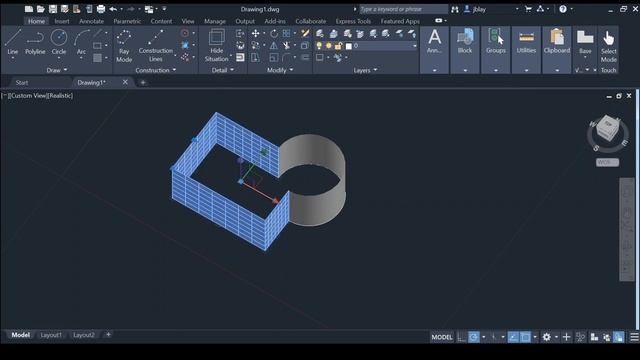Toggle object snap tracking button

(513, 337)
